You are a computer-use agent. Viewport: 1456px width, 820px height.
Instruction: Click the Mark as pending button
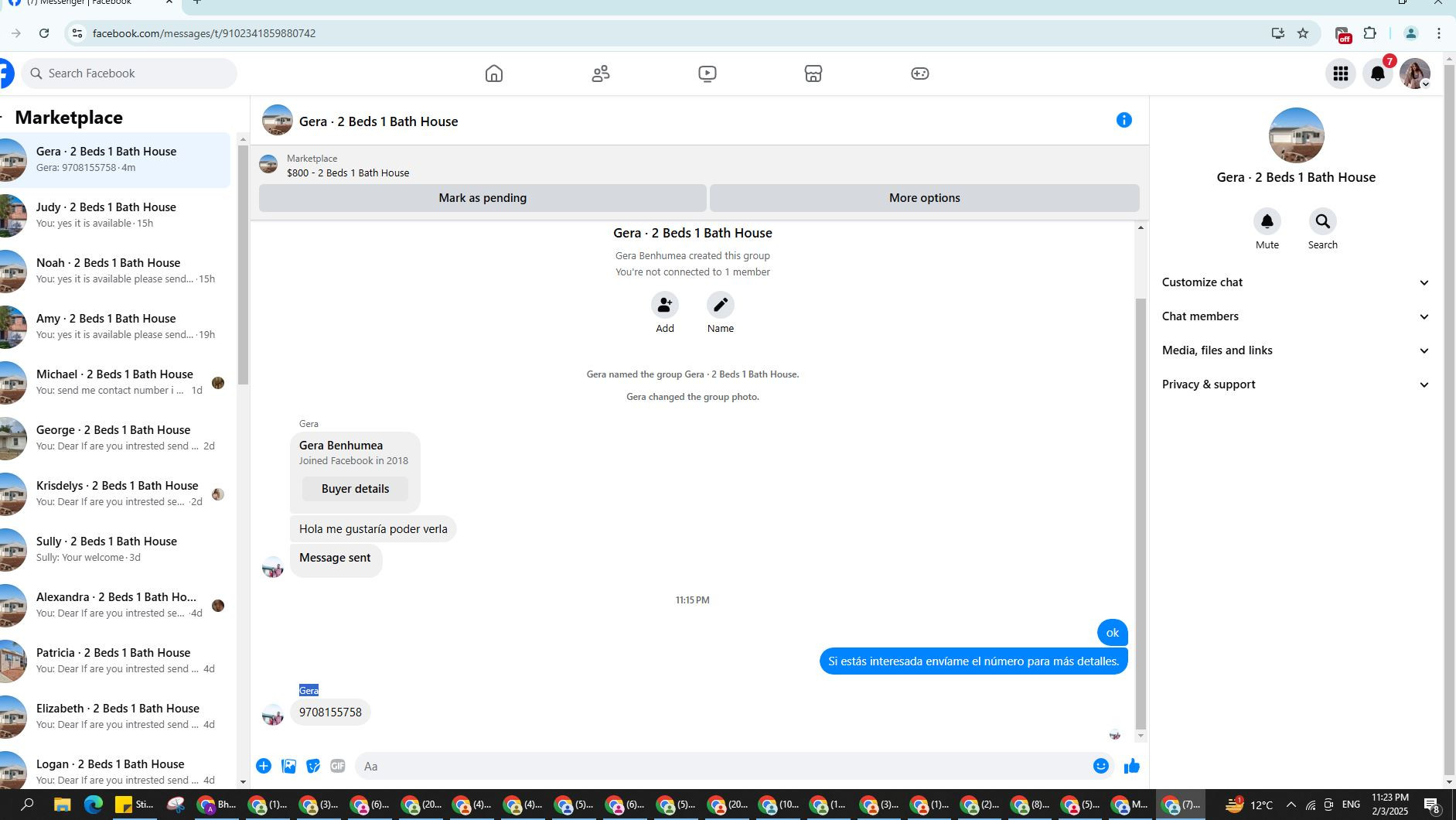[x=482, y=198]
